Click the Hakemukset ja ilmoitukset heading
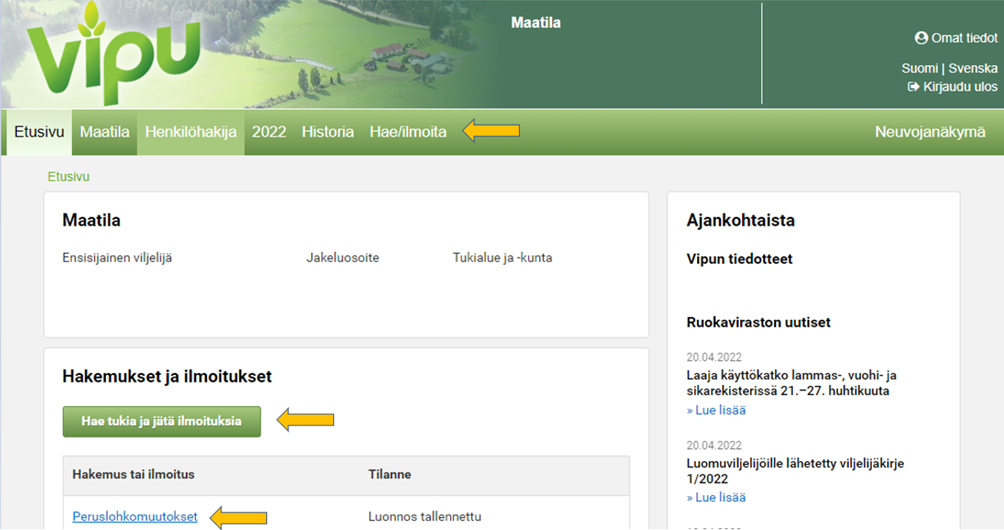 pyautogui.click(x=167, y=376)
